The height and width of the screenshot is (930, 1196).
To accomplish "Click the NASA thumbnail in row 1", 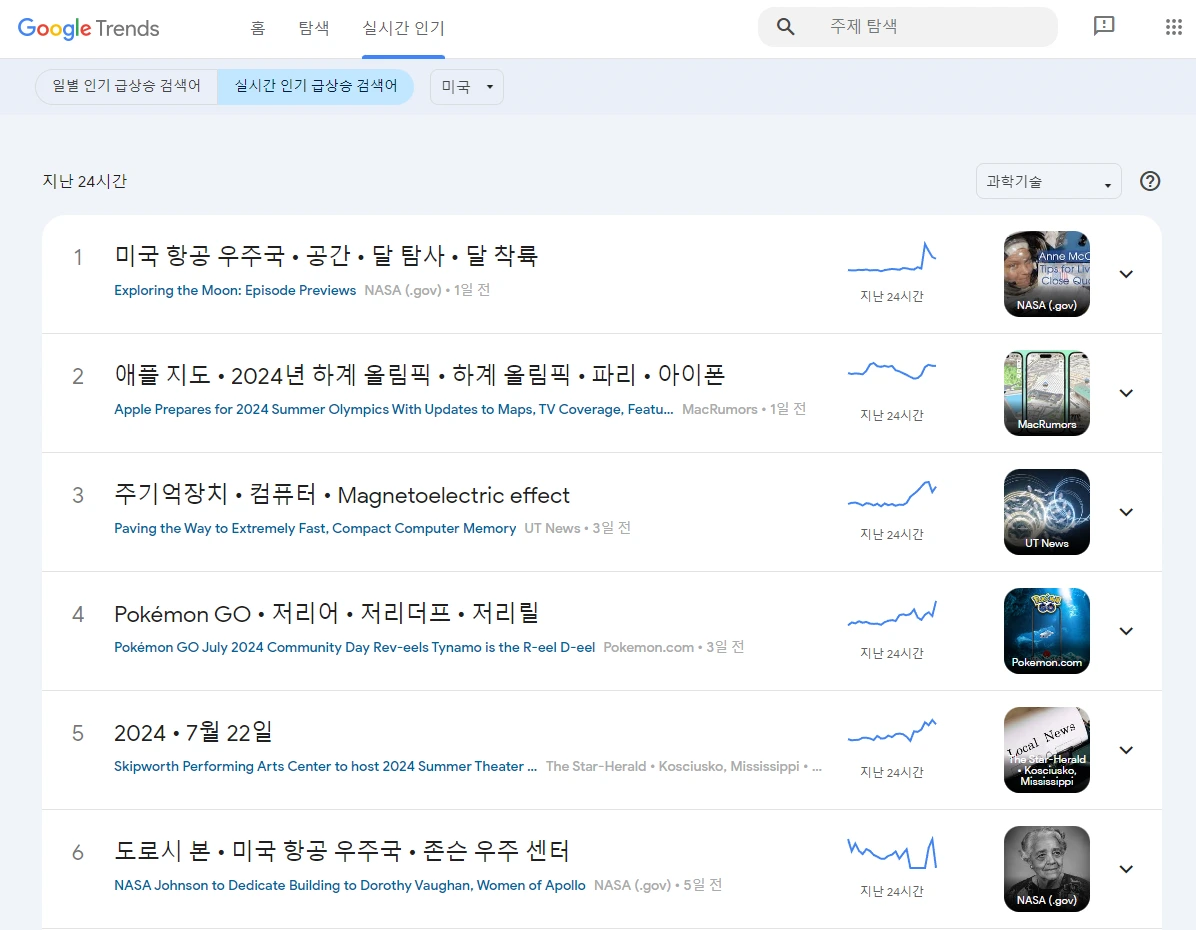I will pyautogui.click(x=1046, y=274).
